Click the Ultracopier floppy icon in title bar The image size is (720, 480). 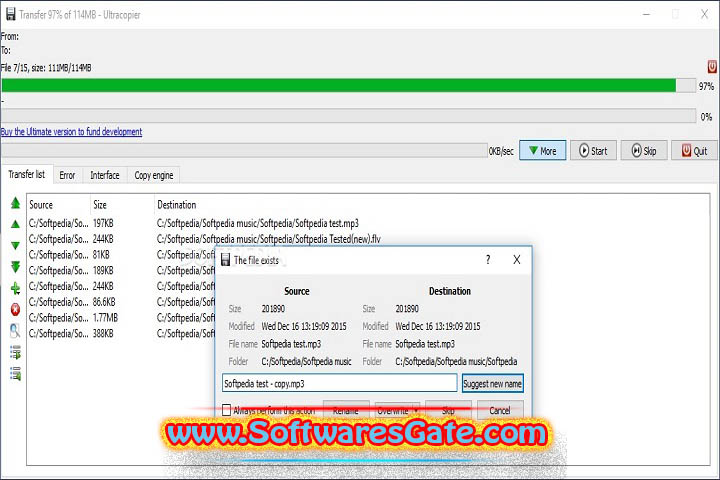tap(10, 14)
